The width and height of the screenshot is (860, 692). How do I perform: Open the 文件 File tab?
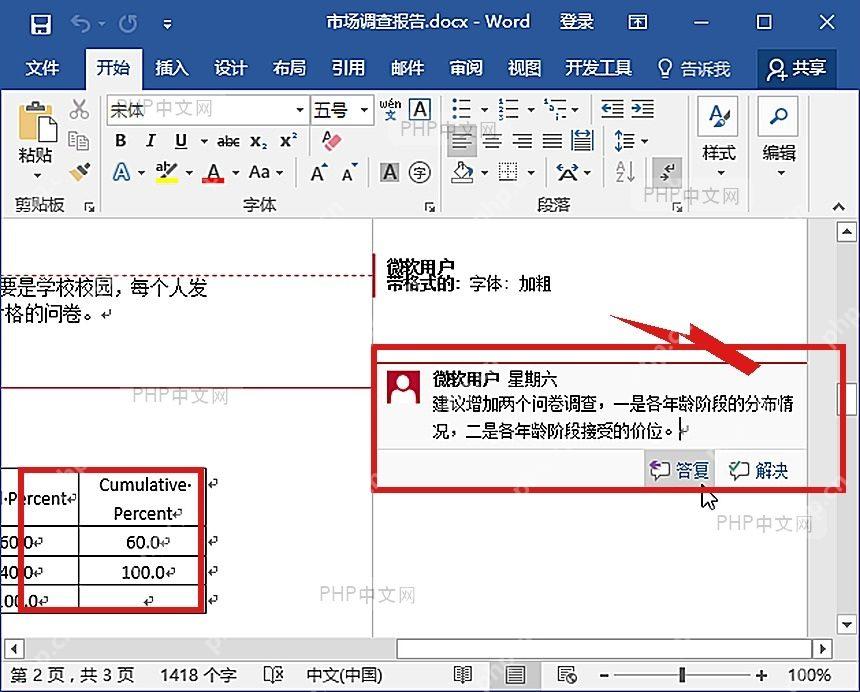click(x=42, y=68)
